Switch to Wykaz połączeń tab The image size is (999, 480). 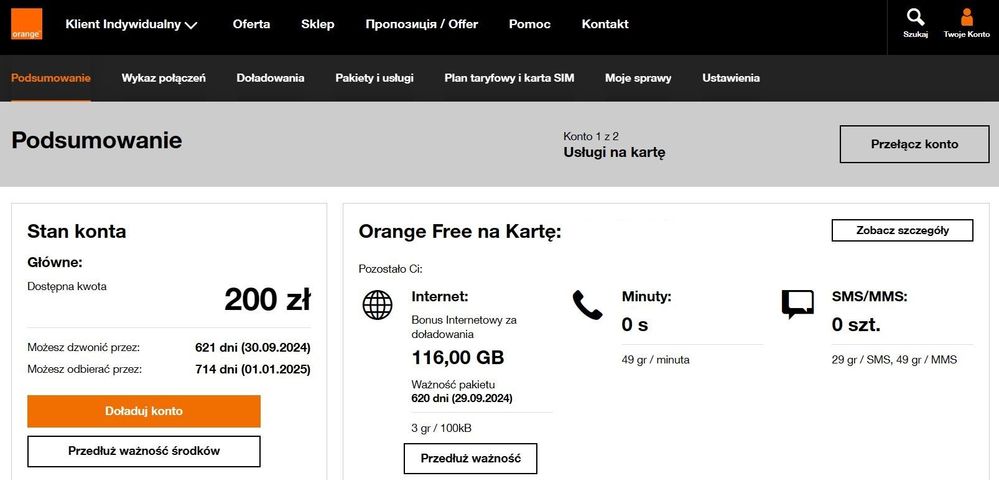tap(164, 78)
